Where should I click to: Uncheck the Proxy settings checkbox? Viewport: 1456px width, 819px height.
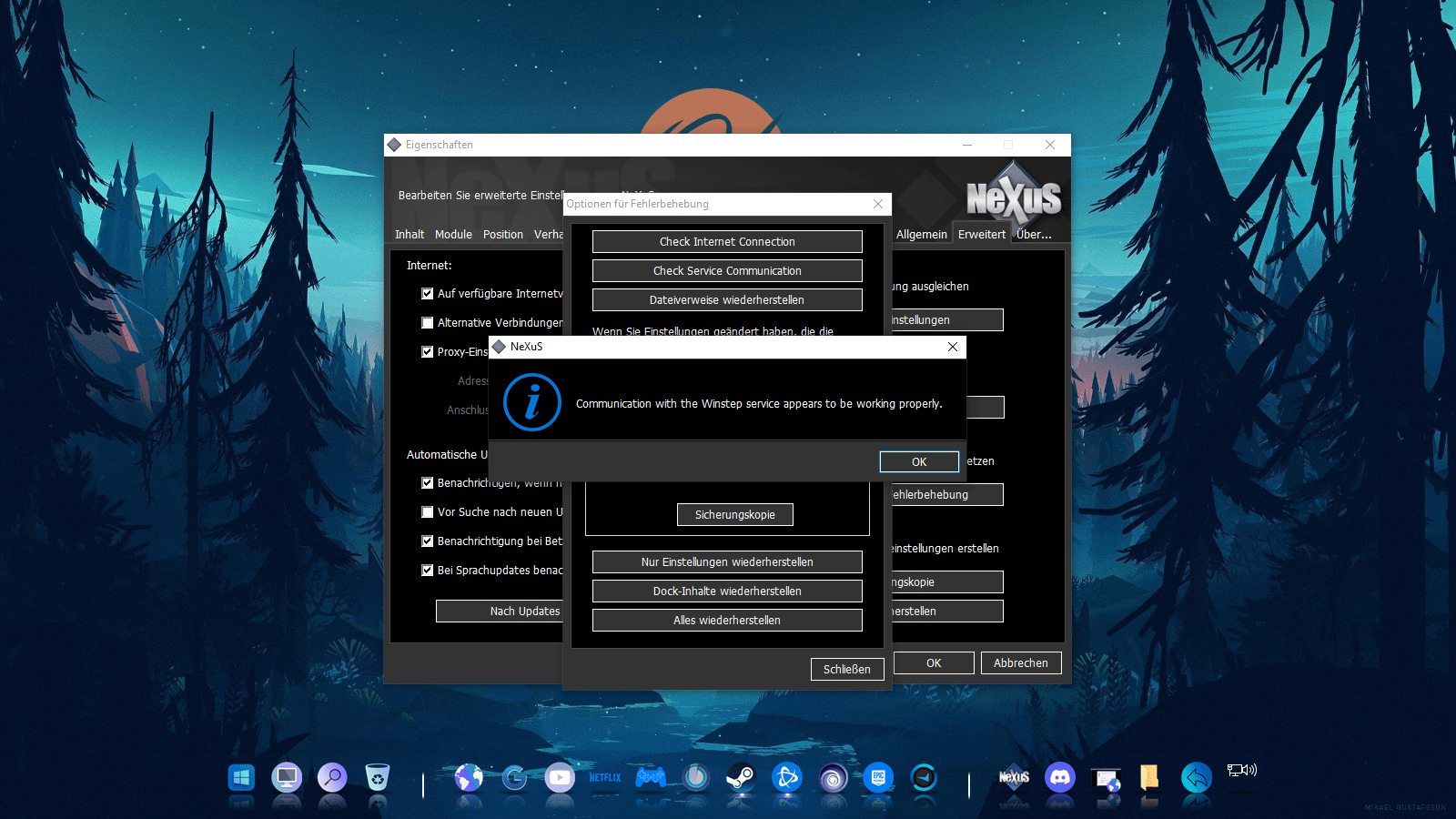pos(428,352)
